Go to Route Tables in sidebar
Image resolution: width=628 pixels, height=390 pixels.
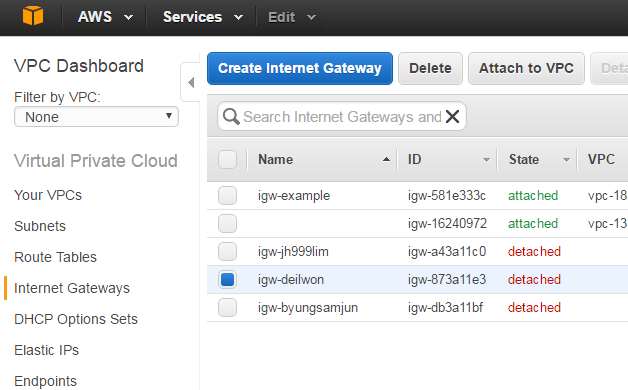pyautogui.click(x=55, y=257)
